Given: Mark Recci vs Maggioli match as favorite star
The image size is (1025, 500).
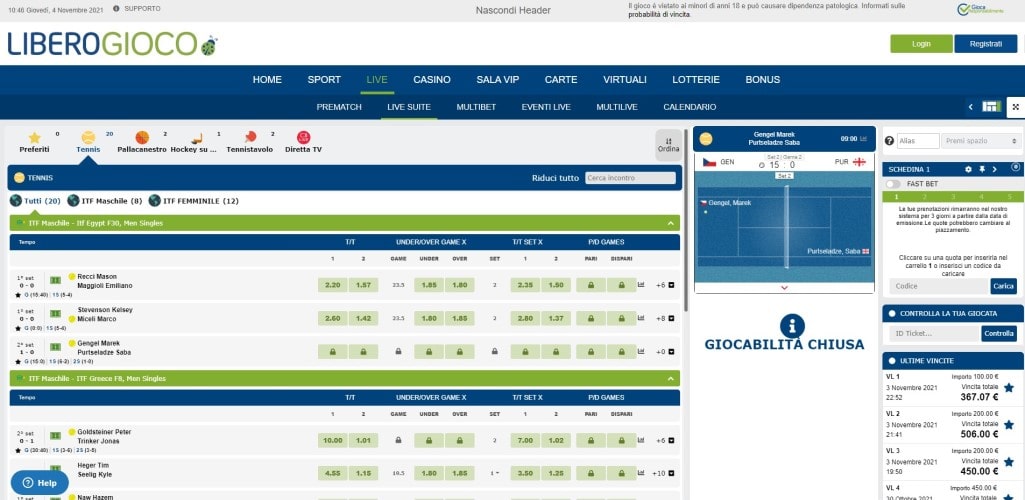Looking at the screenshot, I should 18,295.
